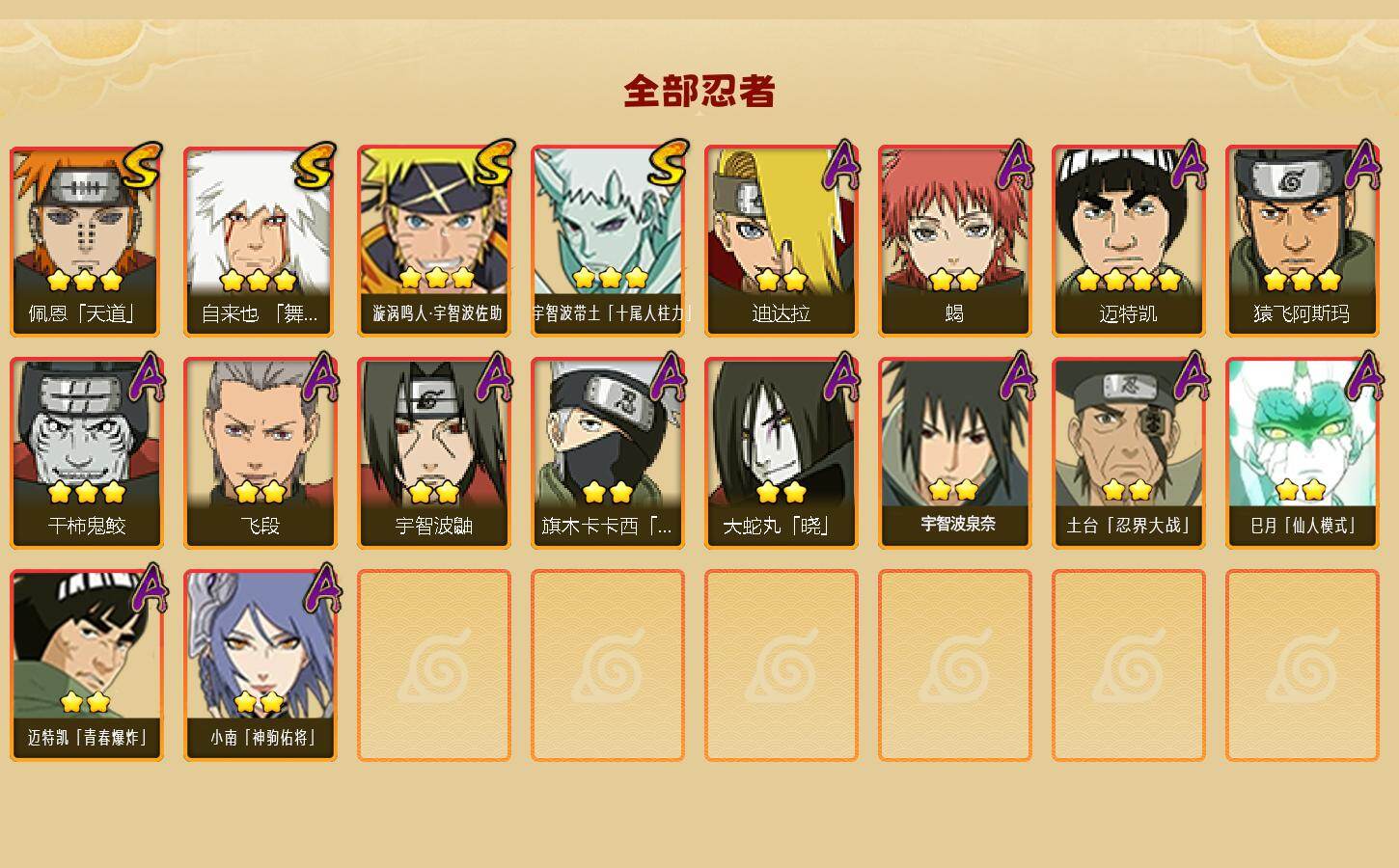This screenshot has width=1399, height=868.
Task: Open the 飞段 ninja card
Action: click(x=261, y=453)
